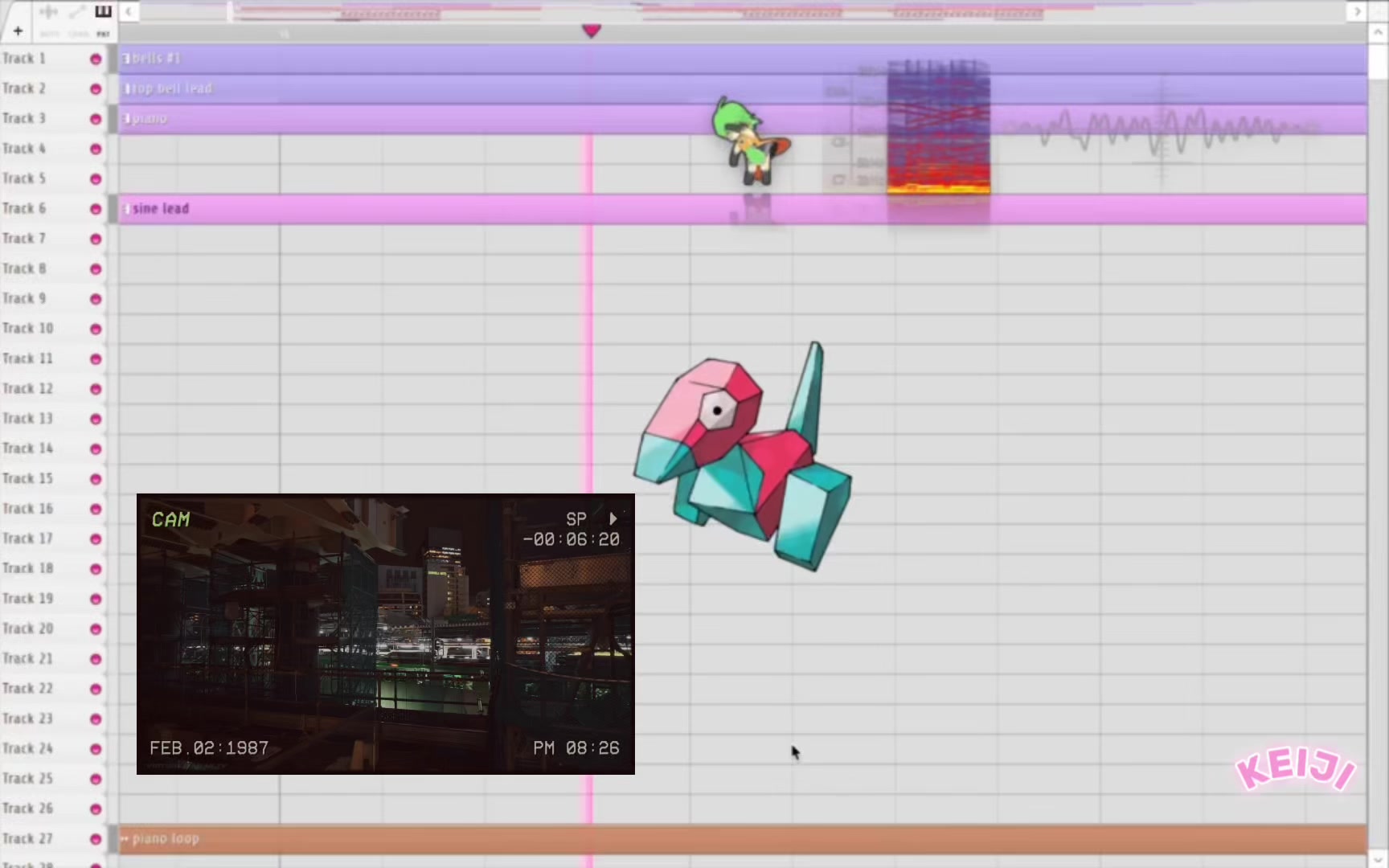Click the left arrow of the playlist overview
The height and width of the screenshot is (868, 1389).
(128, 11)
